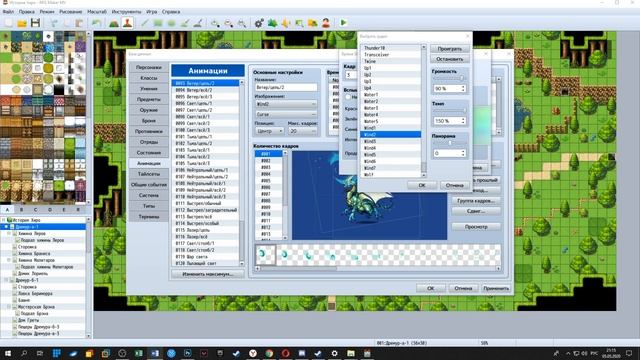Click Изменить максимум button
The image size is (640, 360).
[x=208, y=274]
